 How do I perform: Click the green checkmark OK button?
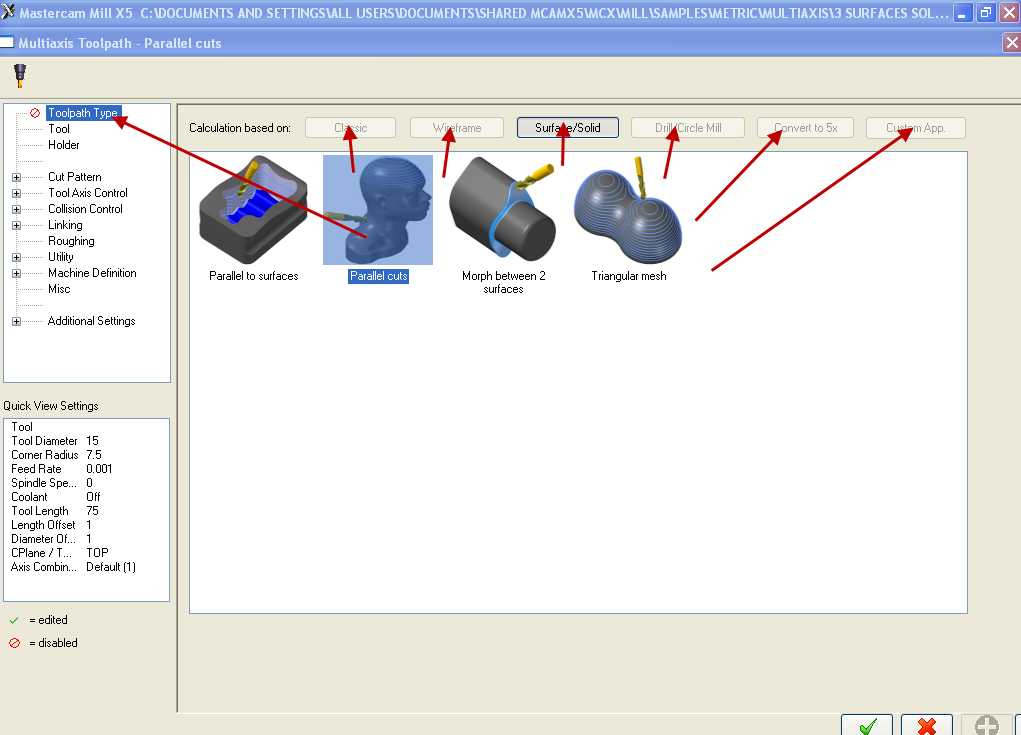(867, 725)
